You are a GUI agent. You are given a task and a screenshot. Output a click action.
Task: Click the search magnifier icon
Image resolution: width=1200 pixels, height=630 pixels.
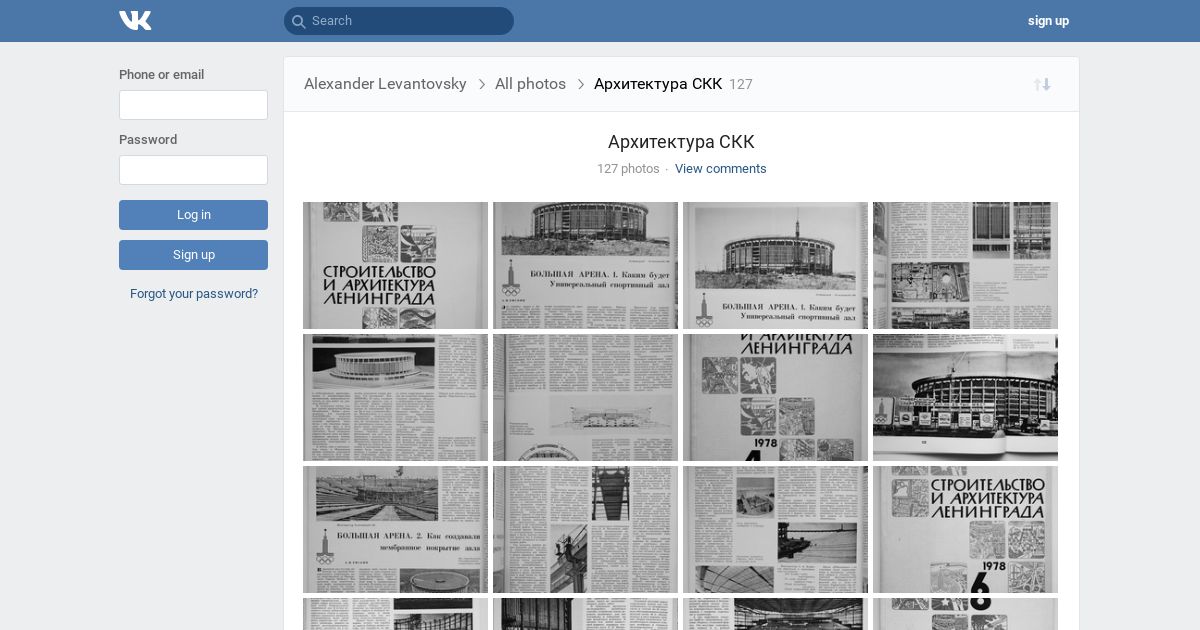point(299,21)
